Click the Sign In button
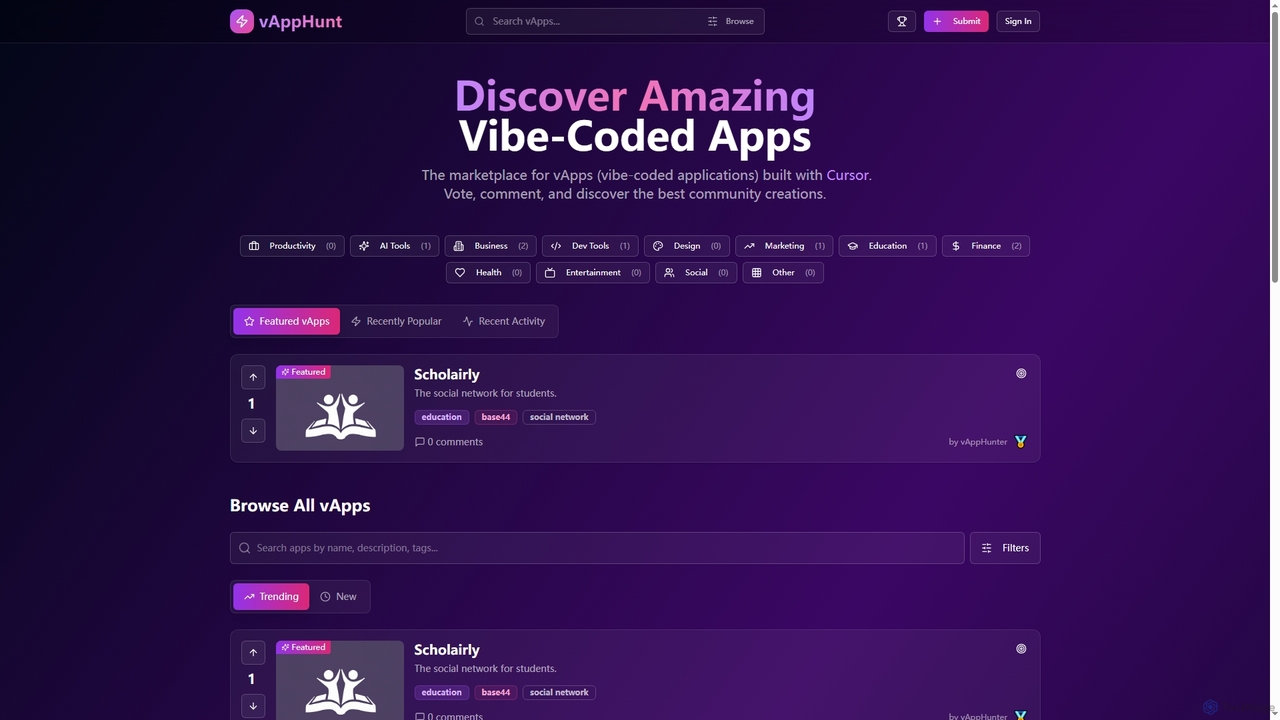The height and width of the screenshot is (720, 1280). 1018,21
